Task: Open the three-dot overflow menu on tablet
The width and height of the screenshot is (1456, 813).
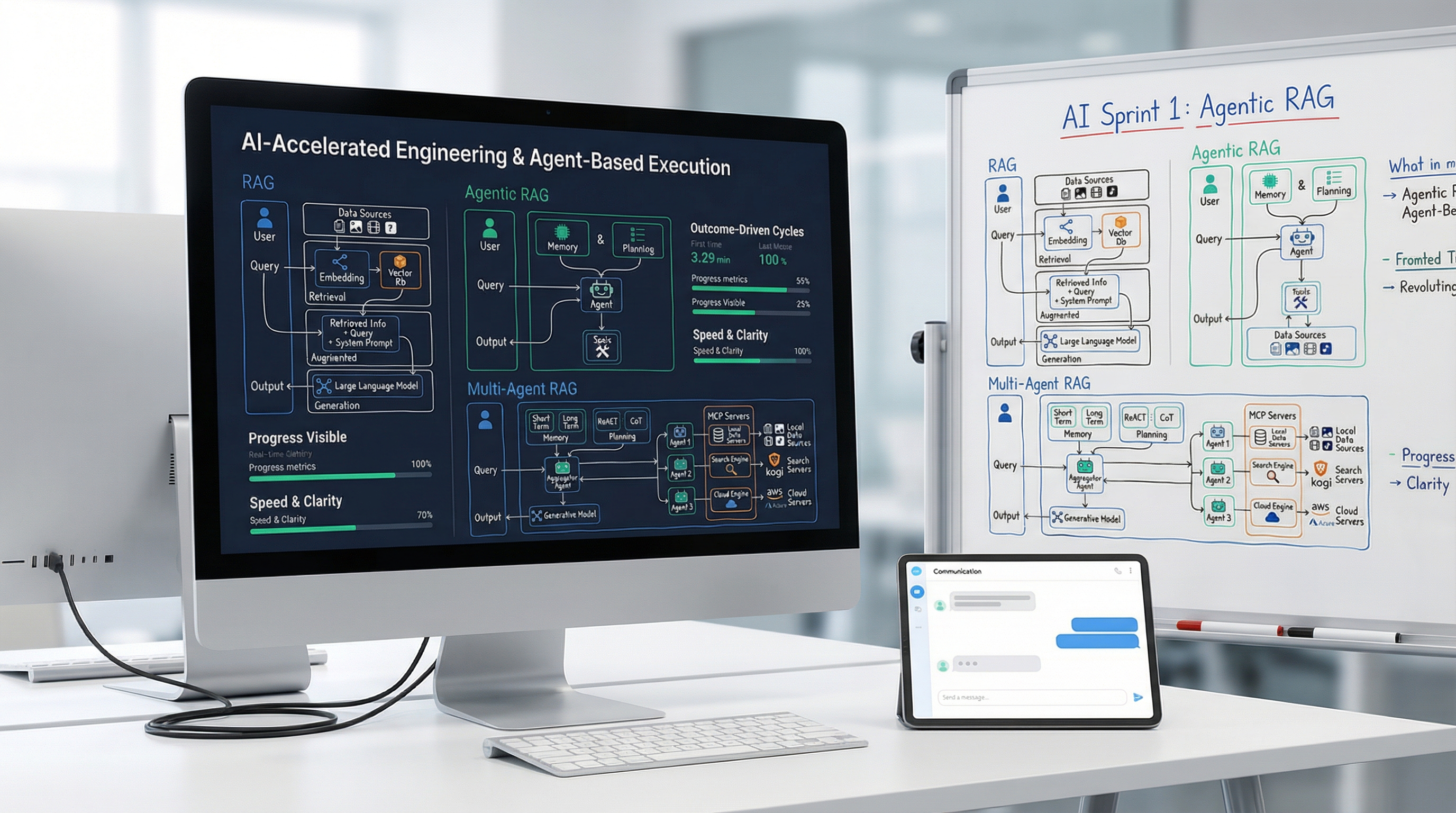Action: pyautogui.click(x=1131, y=572)
